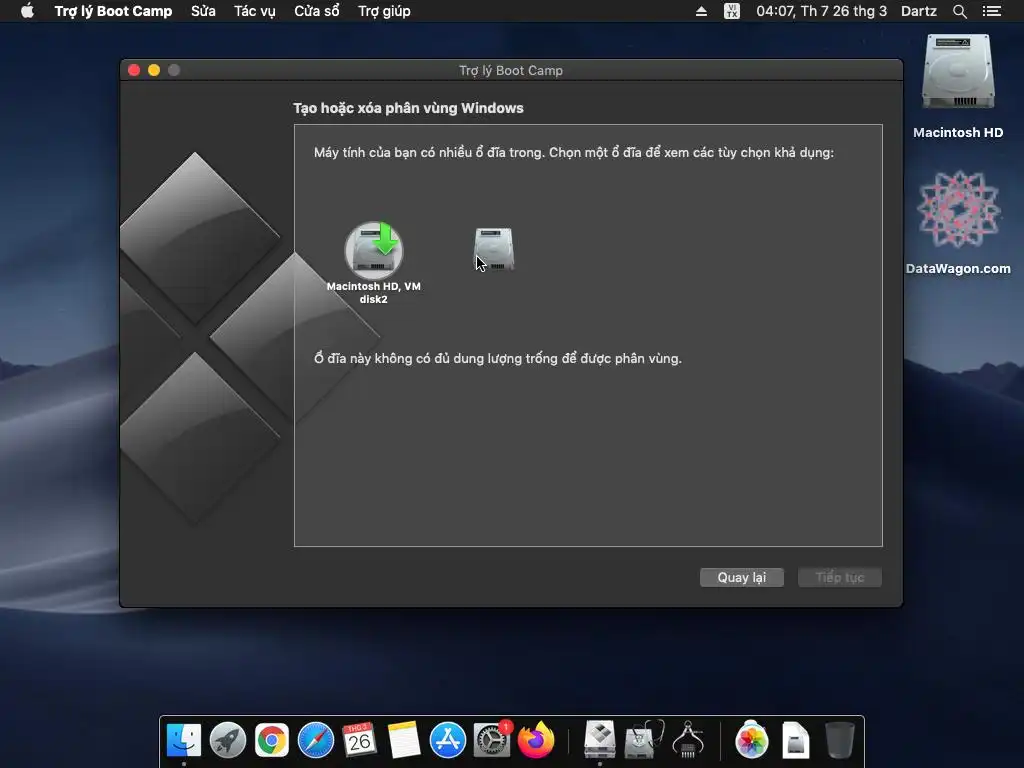This screenshot has height=768, width=1024.
Task: Open the Dartz user menu
Action: (x=919, y=11)
